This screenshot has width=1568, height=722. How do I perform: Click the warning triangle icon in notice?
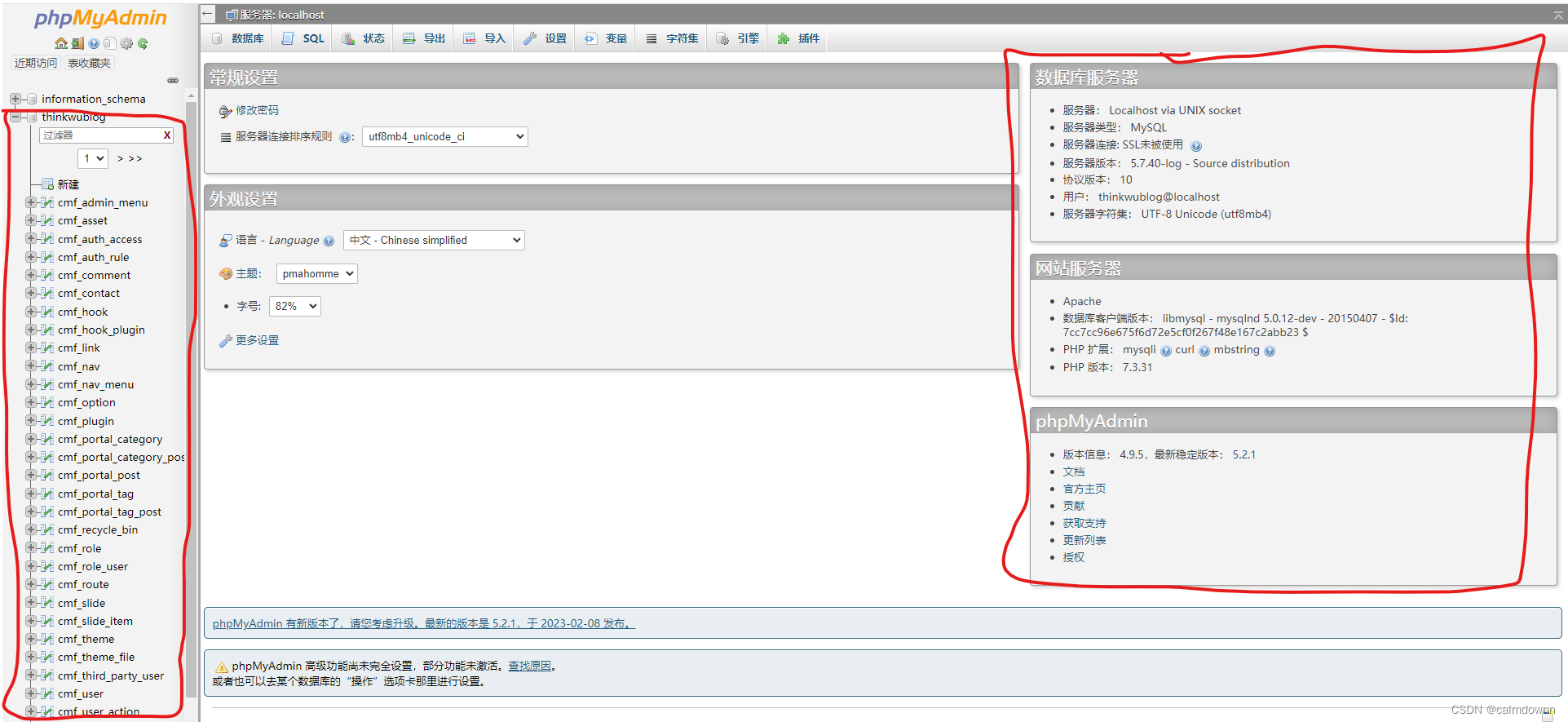tap(221, 667)
